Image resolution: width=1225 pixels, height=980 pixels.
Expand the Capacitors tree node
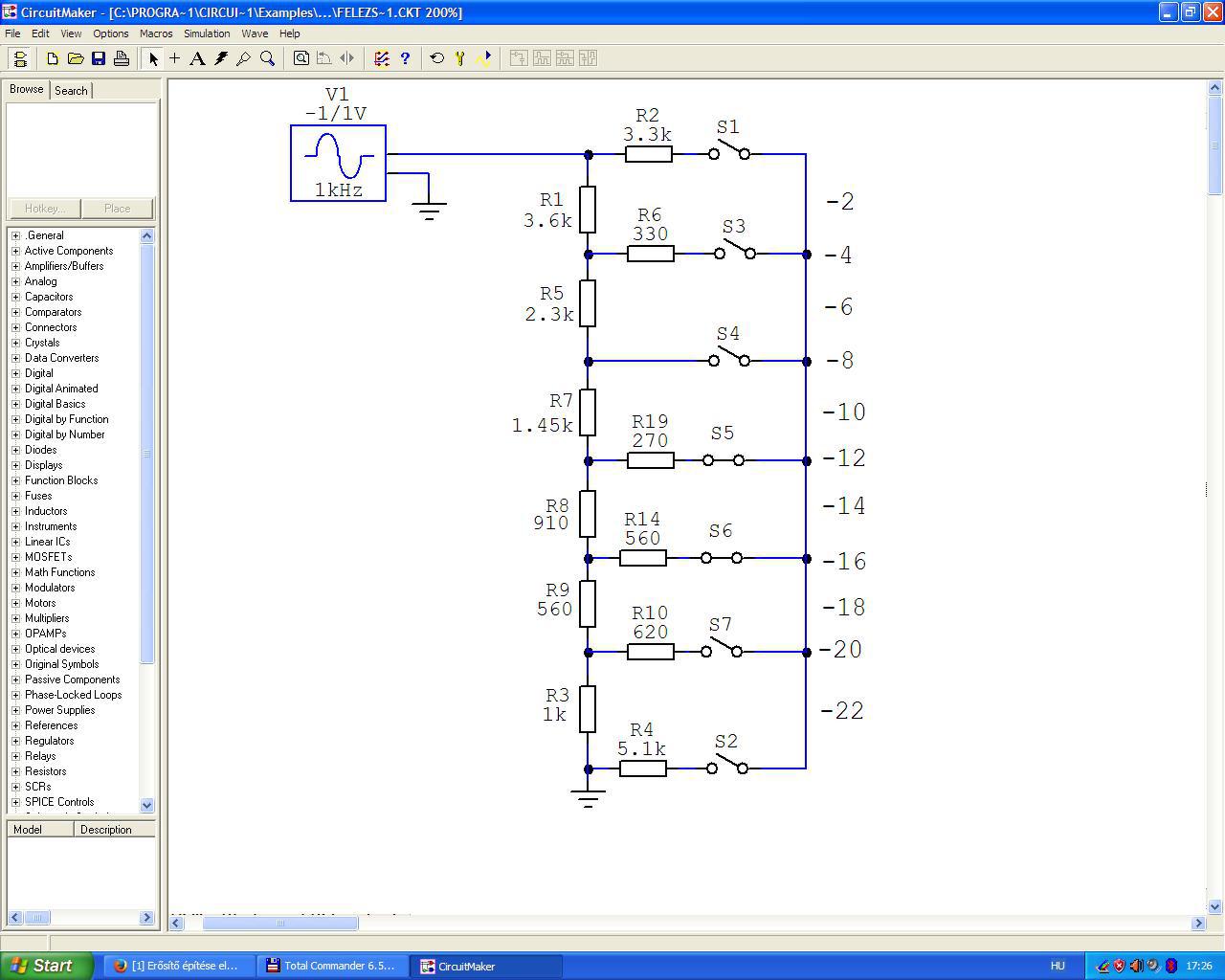(x=15, y=297)
